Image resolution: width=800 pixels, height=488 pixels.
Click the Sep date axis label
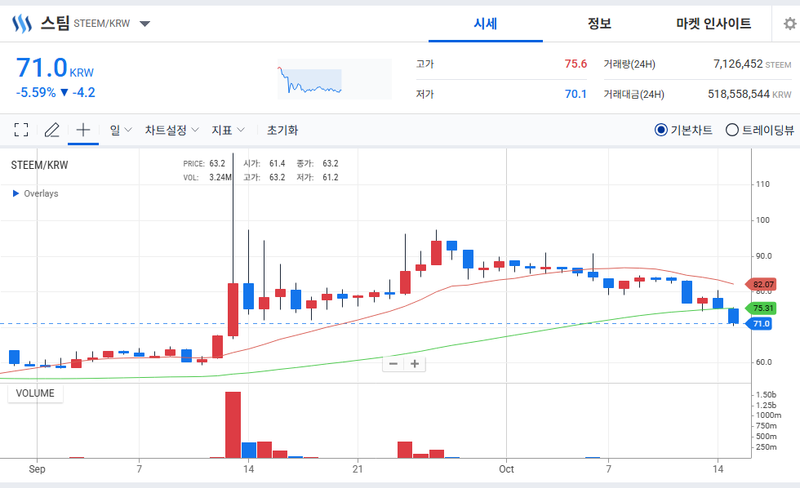37,469
